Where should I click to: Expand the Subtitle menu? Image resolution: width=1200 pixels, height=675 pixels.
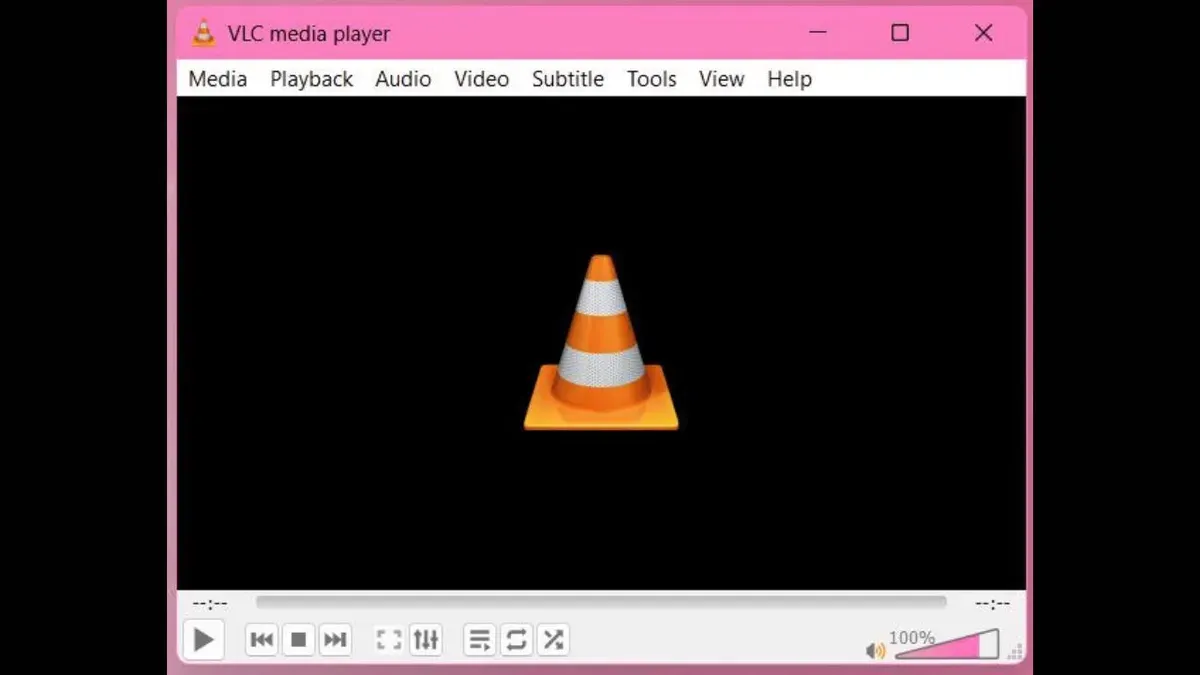567,79
